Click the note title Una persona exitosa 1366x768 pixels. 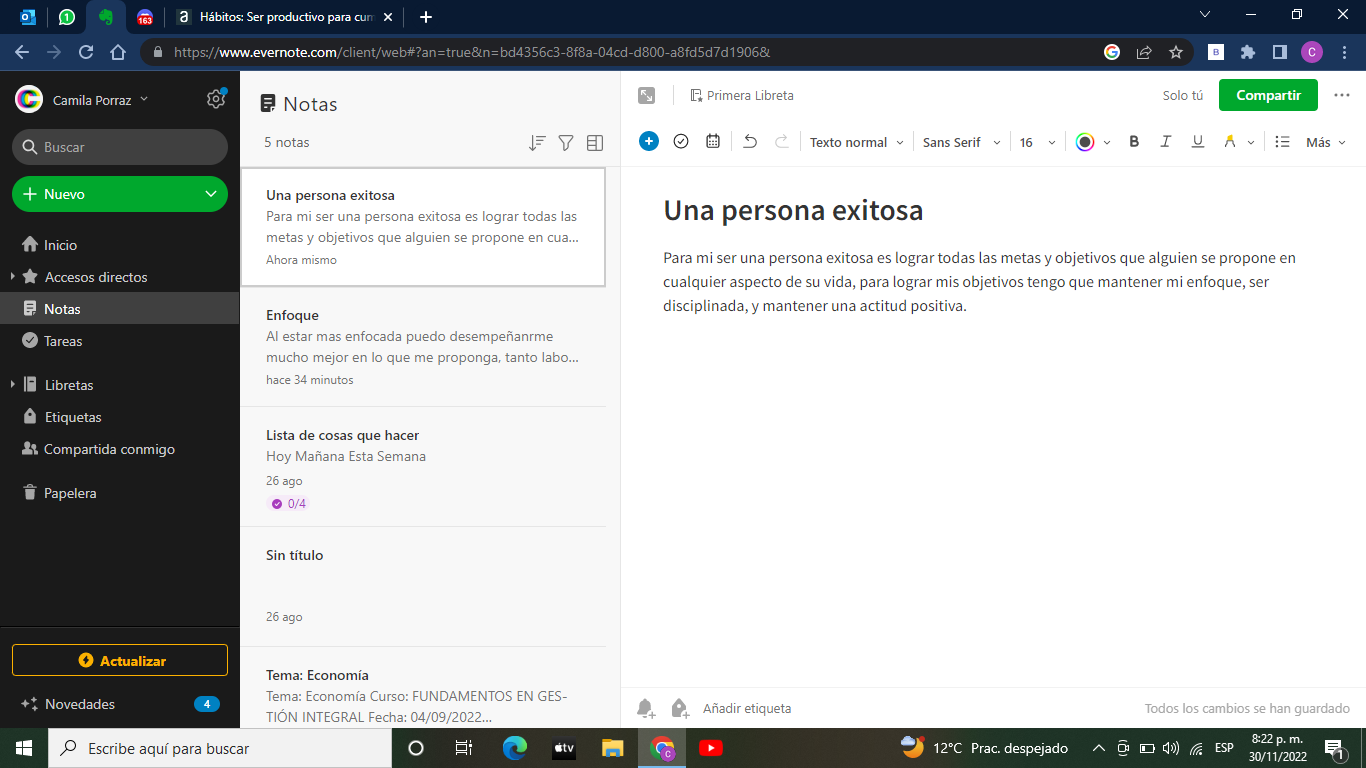click(x=793, y=211)
